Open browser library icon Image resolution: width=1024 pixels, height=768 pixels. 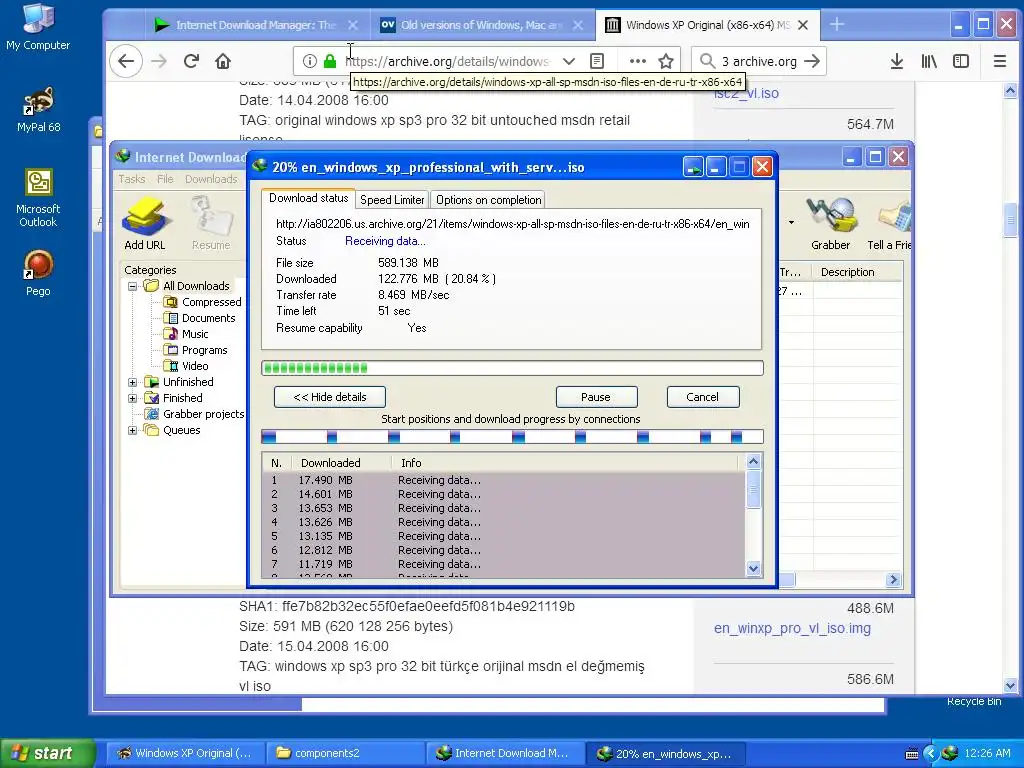pos(929,61)
